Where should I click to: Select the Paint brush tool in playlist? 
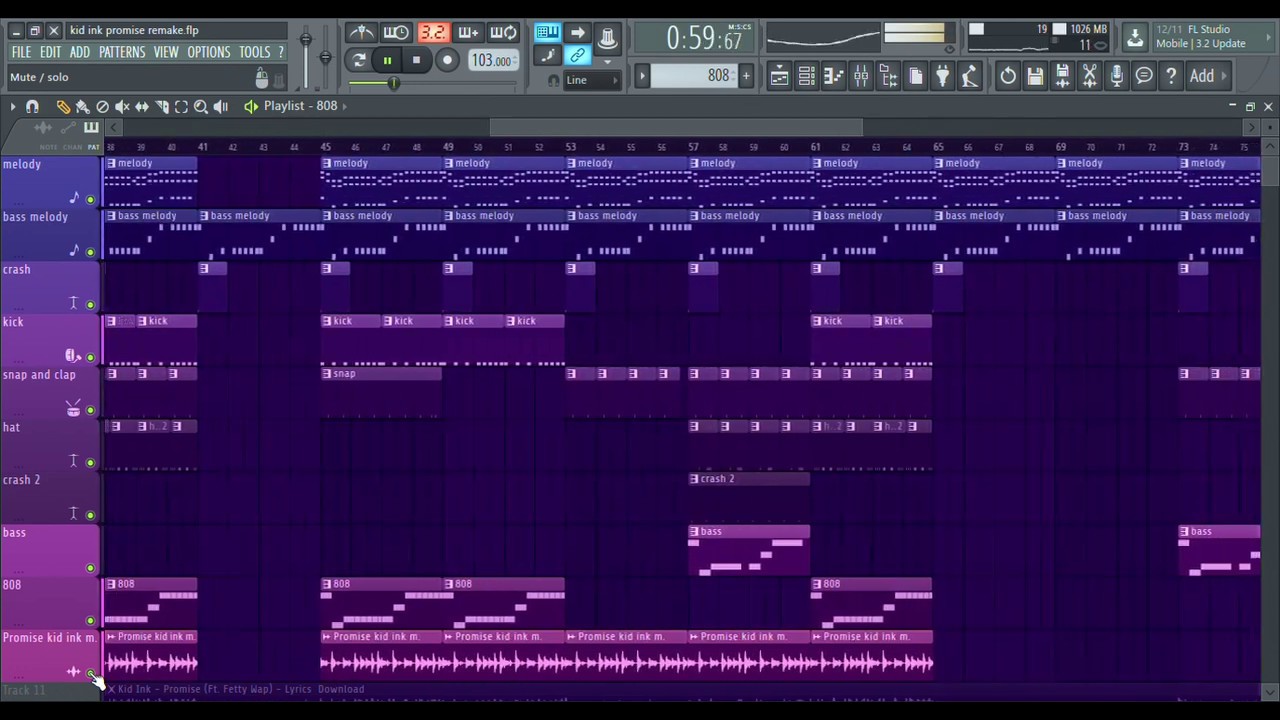[82, 106]
